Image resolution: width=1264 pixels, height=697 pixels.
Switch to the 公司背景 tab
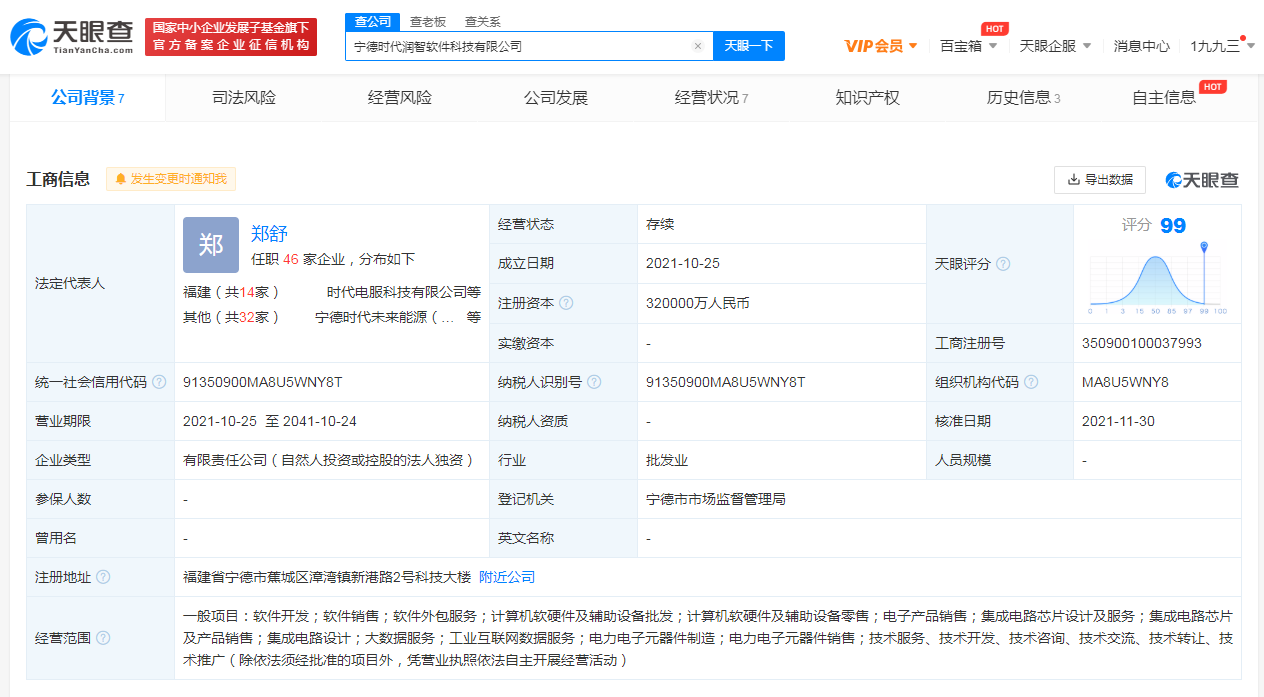[x=88, y=98]
